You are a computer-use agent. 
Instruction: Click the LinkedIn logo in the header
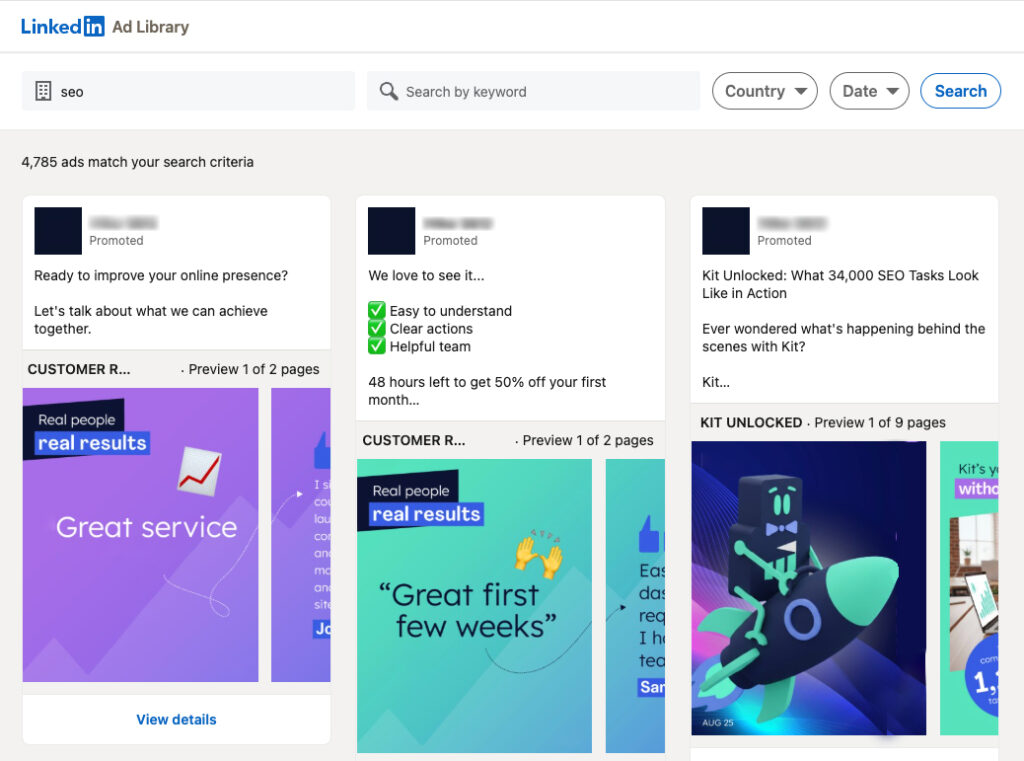63,26
